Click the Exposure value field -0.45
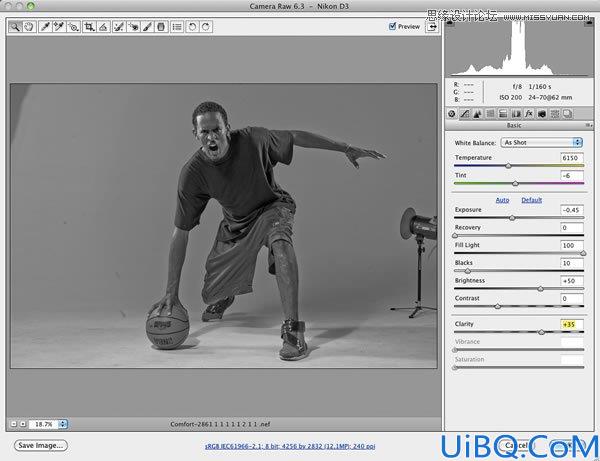Image resolution: width=600 pixels, height=461 pixels. pos(572,210)
